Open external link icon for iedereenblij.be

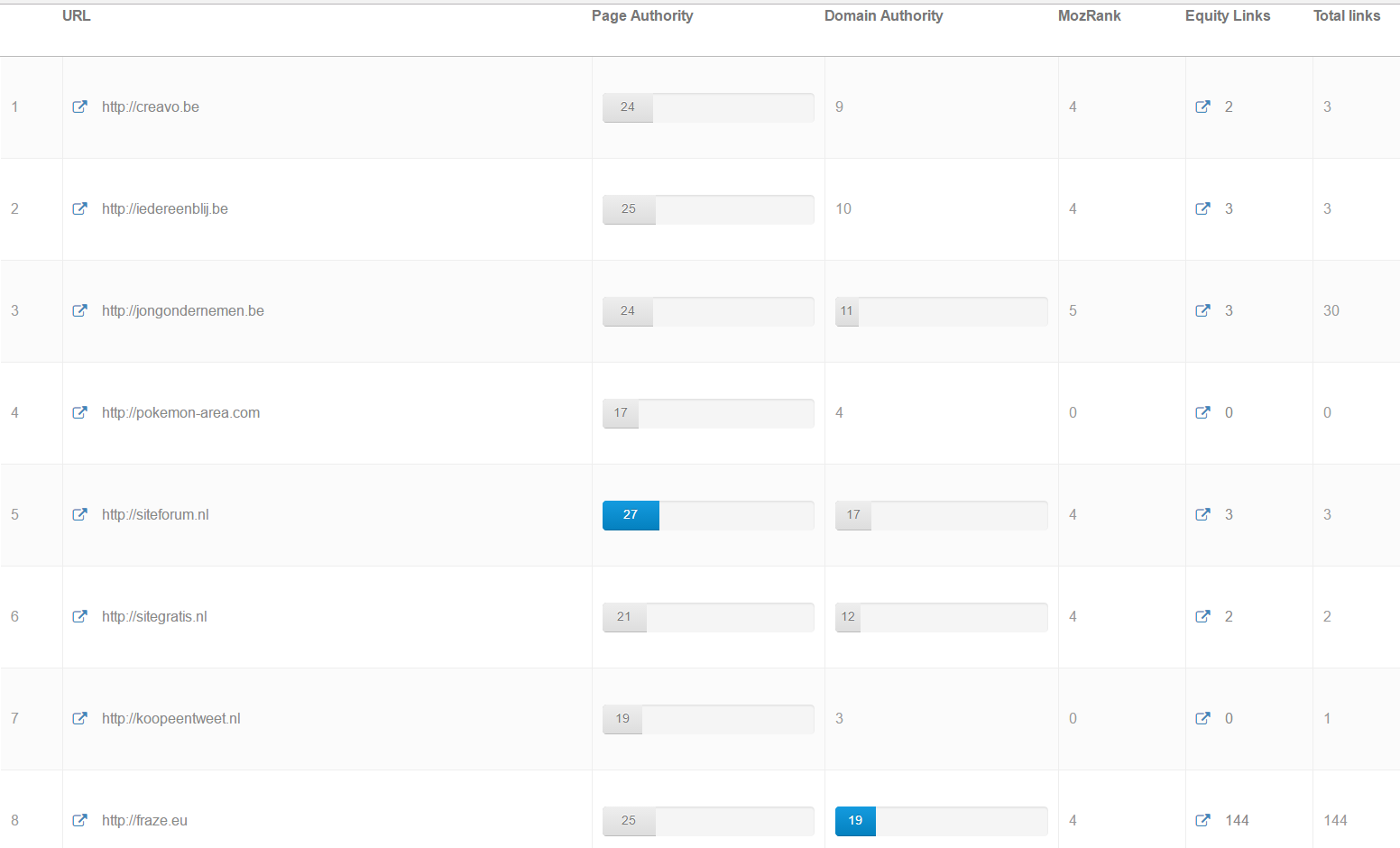point(80,208)
